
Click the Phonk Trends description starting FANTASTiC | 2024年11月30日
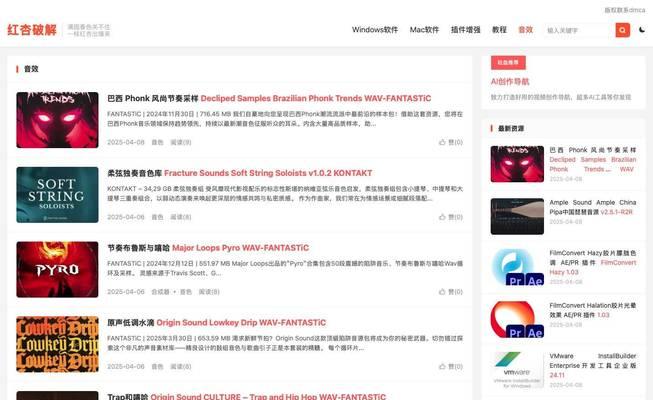tap(285, 119)
